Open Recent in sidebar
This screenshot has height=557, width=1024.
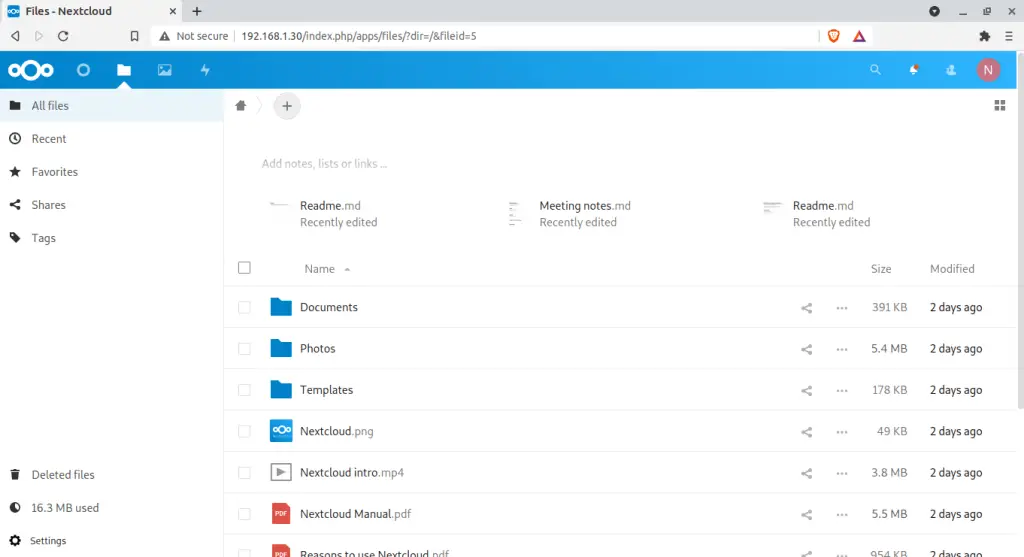112,138
